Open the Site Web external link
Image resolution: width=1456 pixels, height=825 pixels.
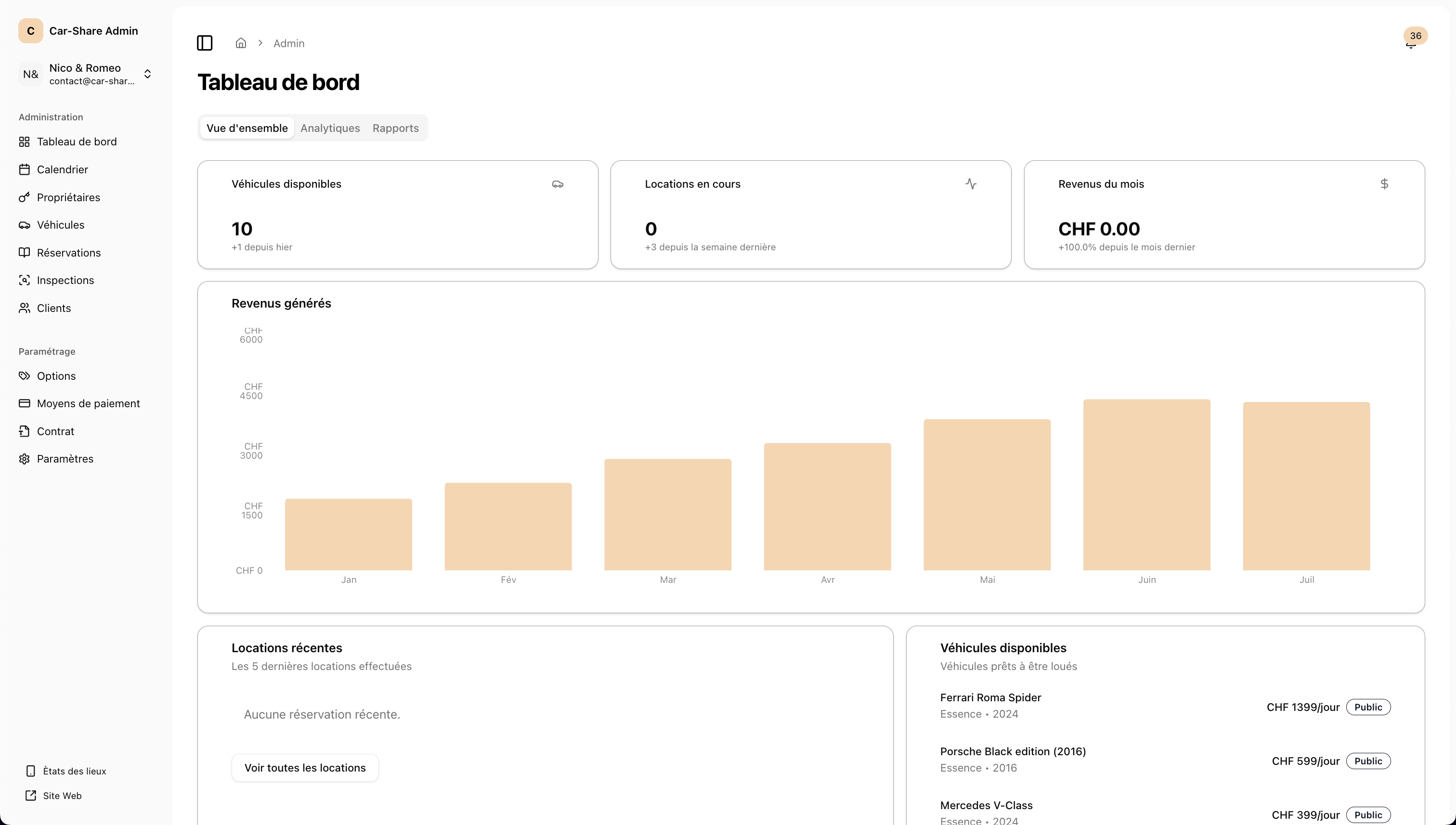pos(62,796)
